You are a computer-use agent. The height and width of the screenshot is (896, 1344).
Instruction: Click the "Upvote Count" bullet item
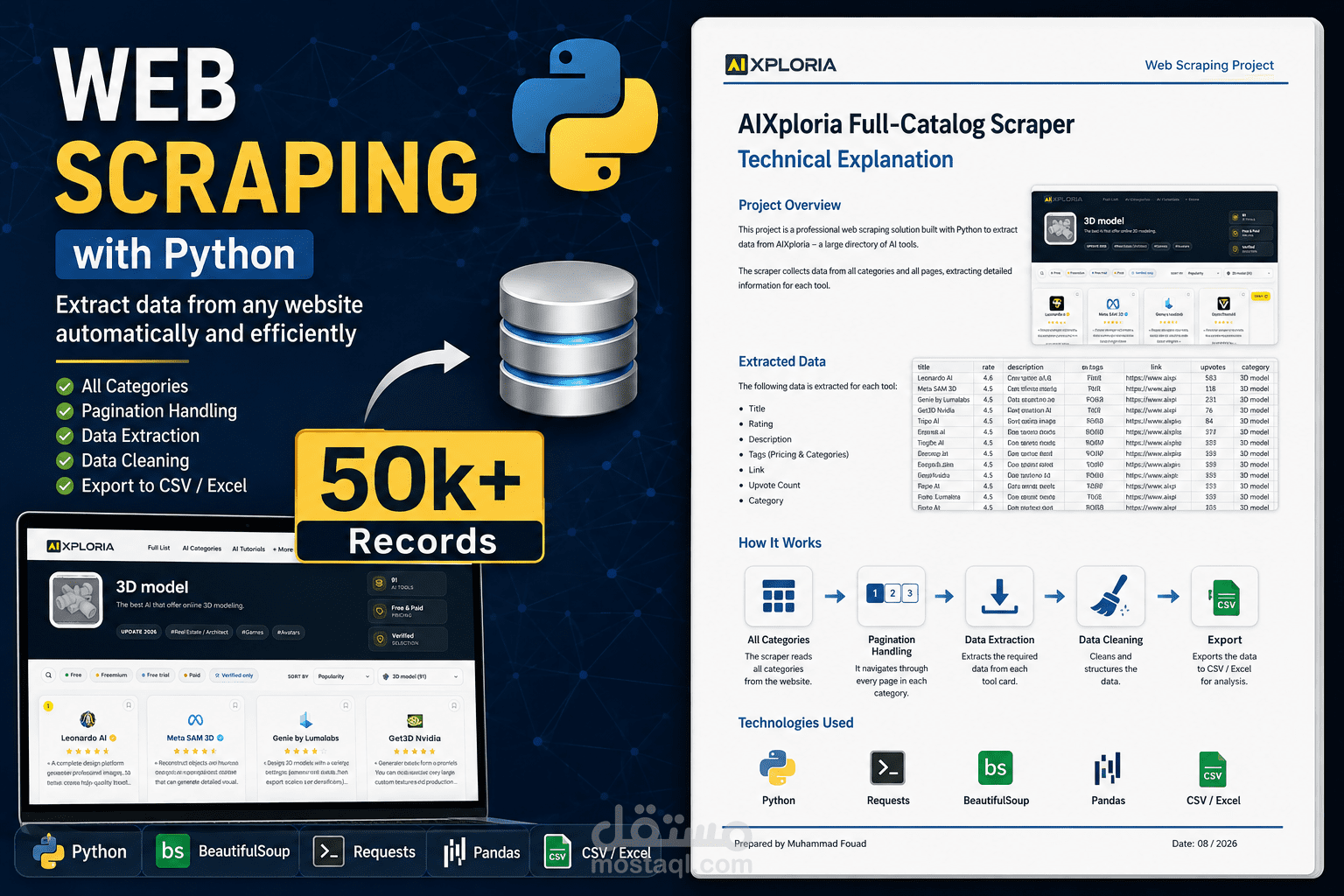pyautogui.click(x=774, y=485)
